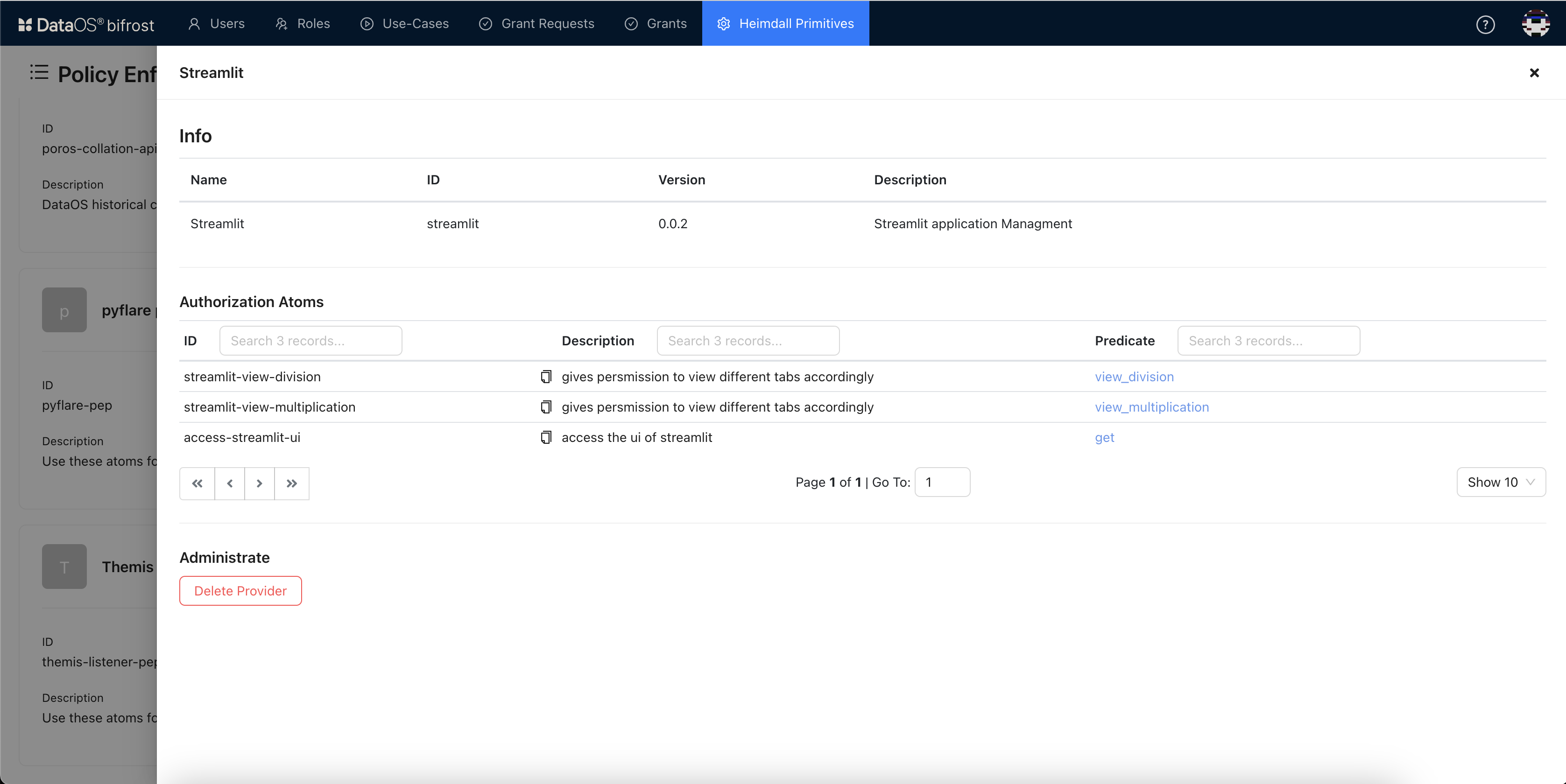Image resolution: width=1566 pixels, height=784 pixels.
Task: Click the Predicate column header label
Action: pyautogui.click(x=1125, y=341)
